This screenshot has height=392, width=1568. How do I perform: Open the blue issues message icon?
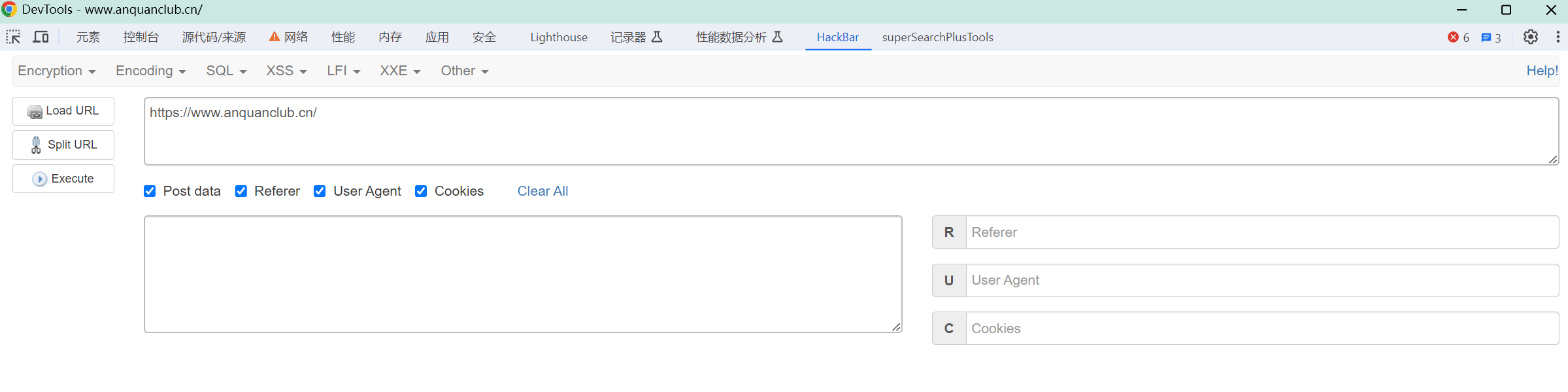1486,38
